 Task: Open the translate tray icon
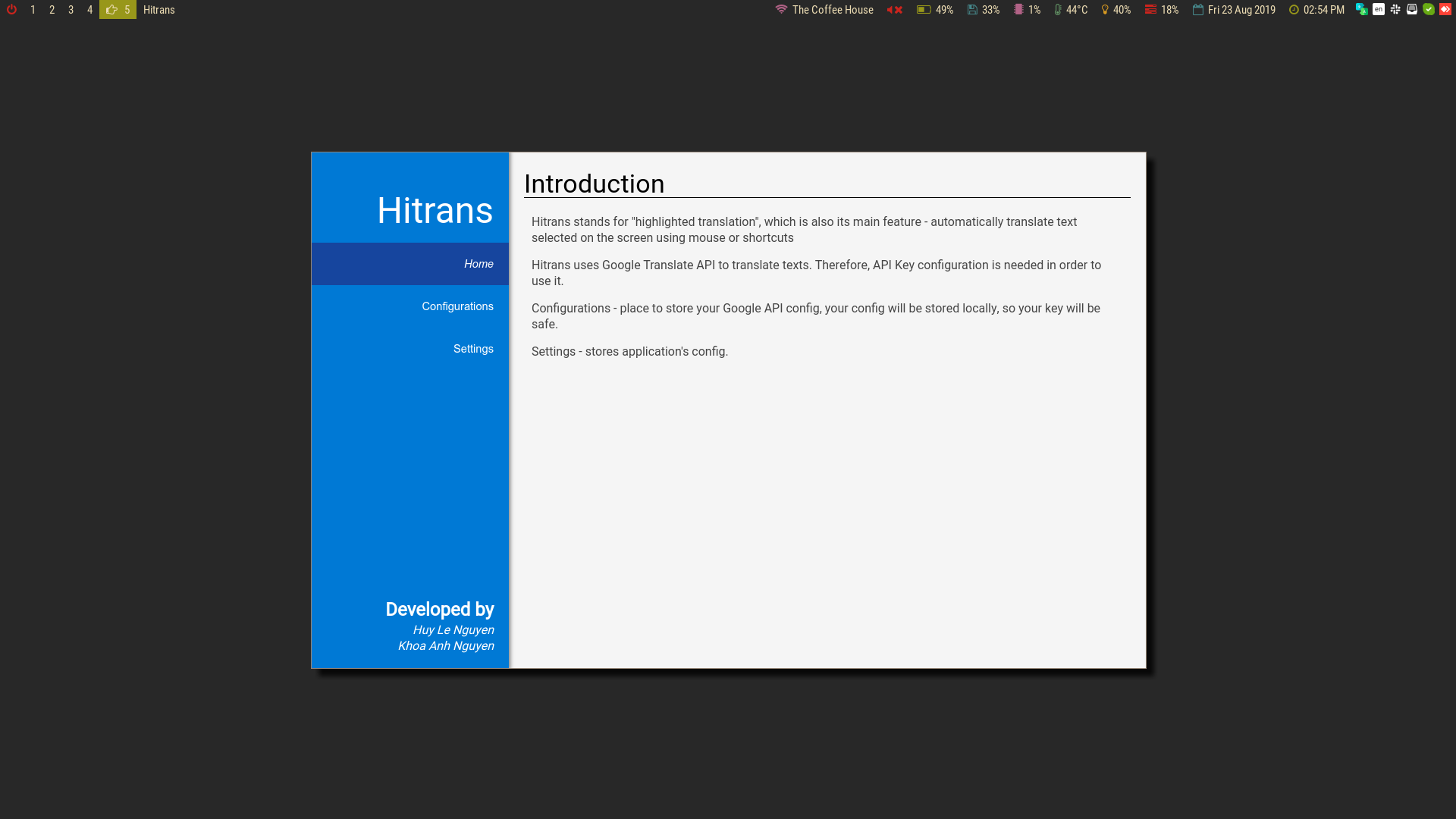1362,9
